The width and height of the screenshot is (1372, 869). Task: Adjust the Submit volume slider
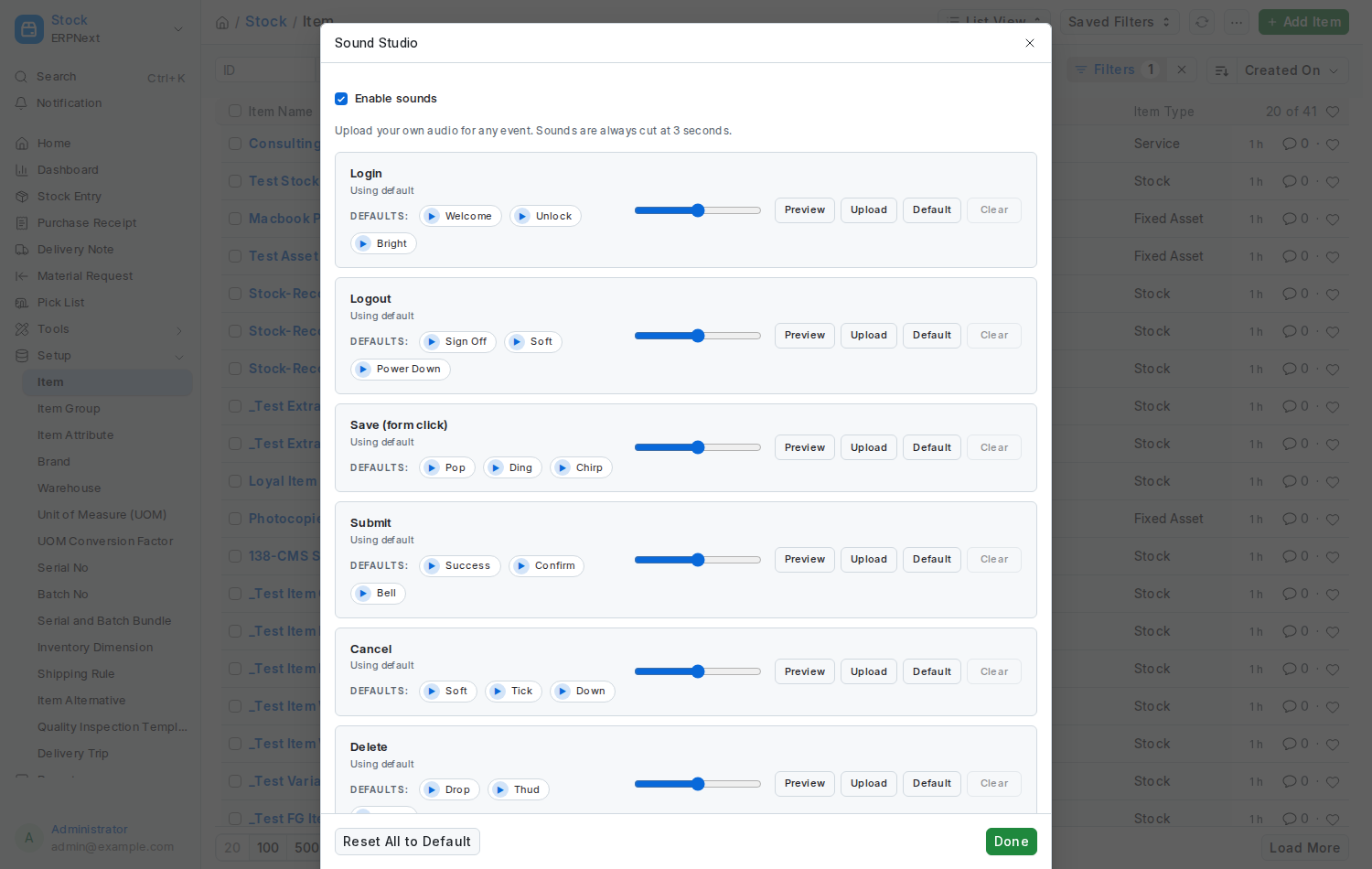[x=698, y=560]
